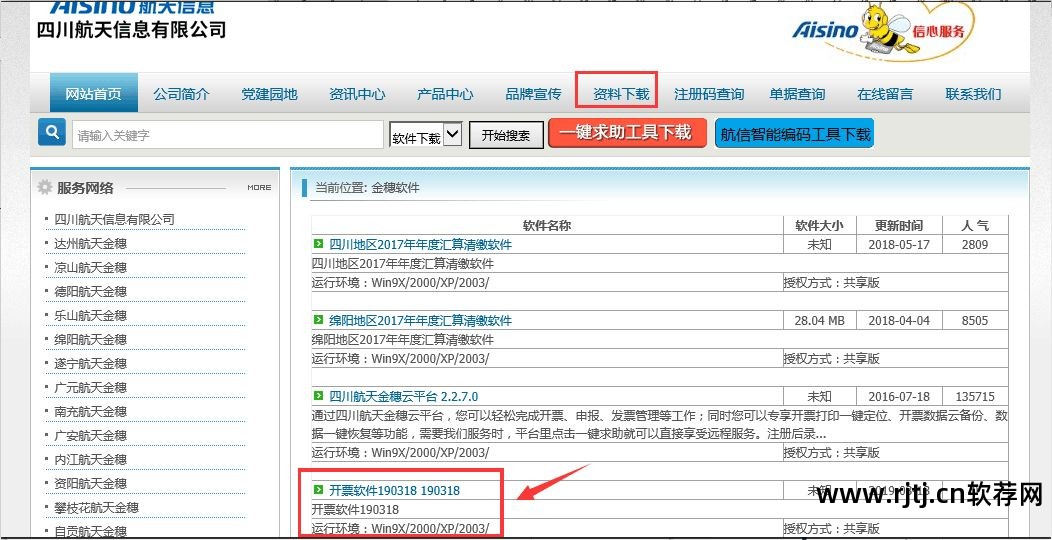Focus the 请输入关键字 search field

click(x=228, y=135)
